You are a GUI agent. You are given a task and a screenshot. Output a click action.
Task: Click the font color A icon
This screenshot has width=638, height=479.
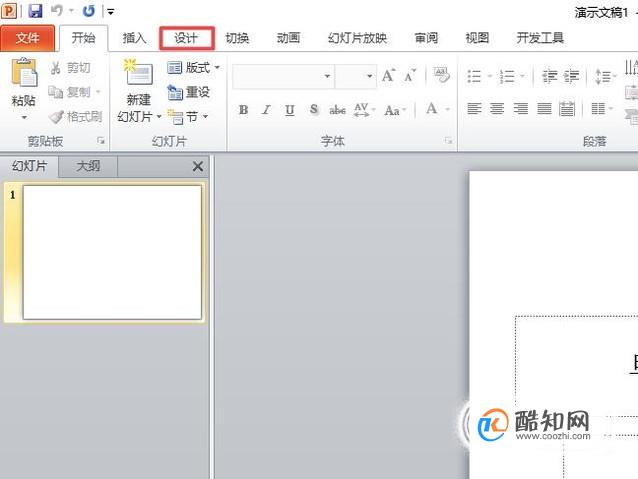(432, 109)
